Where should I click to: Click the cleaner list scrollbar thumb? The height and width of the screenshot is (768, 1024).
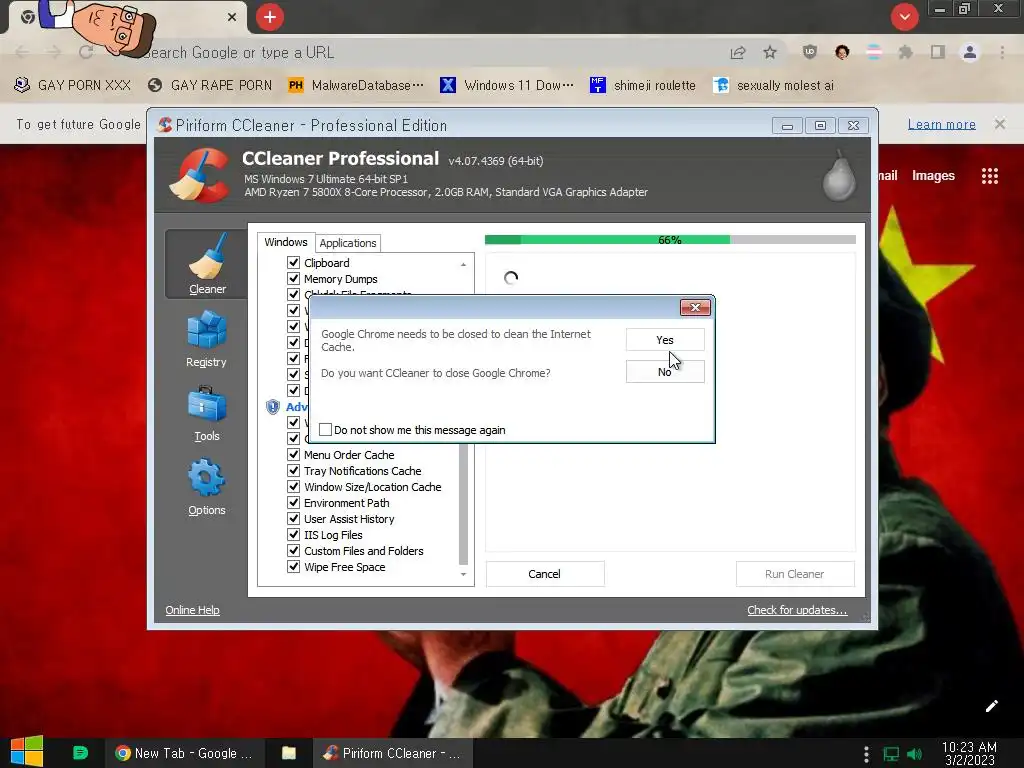[x=464, y=504]
